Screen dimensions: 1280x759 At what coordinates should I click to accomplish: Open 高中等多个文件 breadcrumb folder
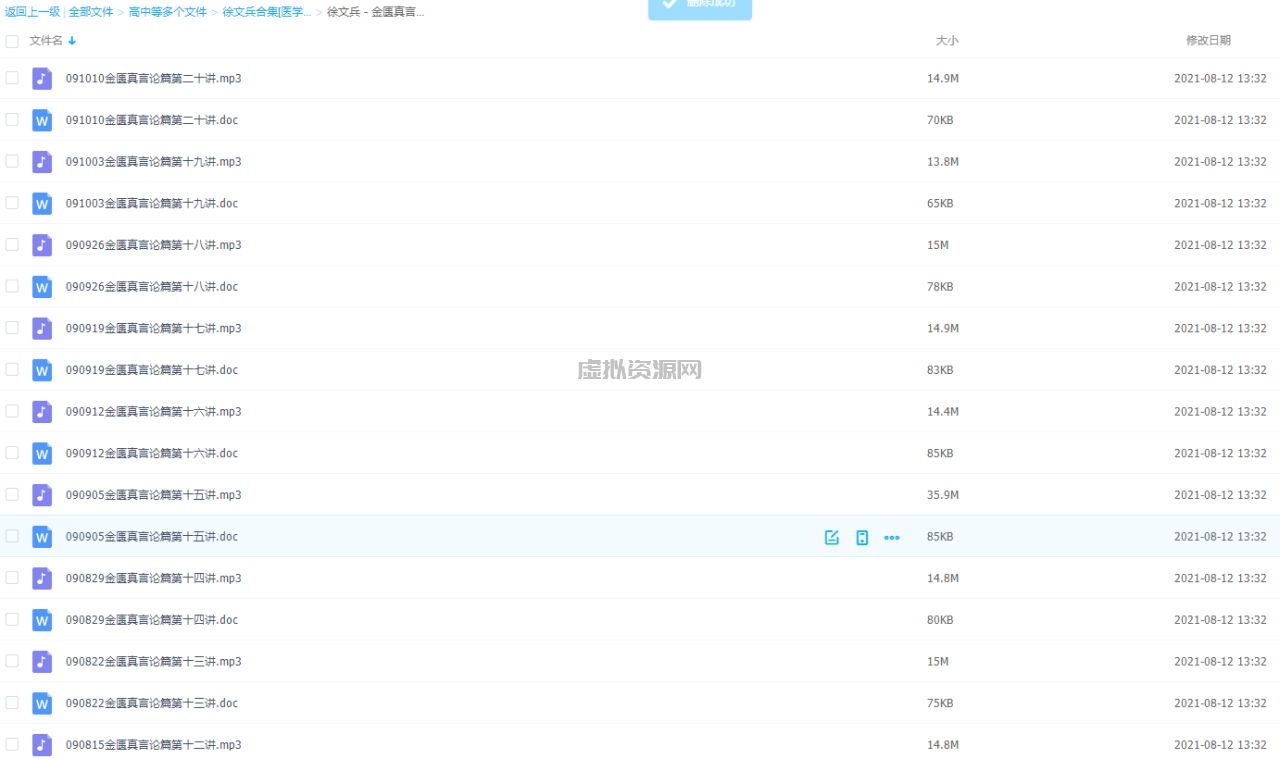(168, 12)
